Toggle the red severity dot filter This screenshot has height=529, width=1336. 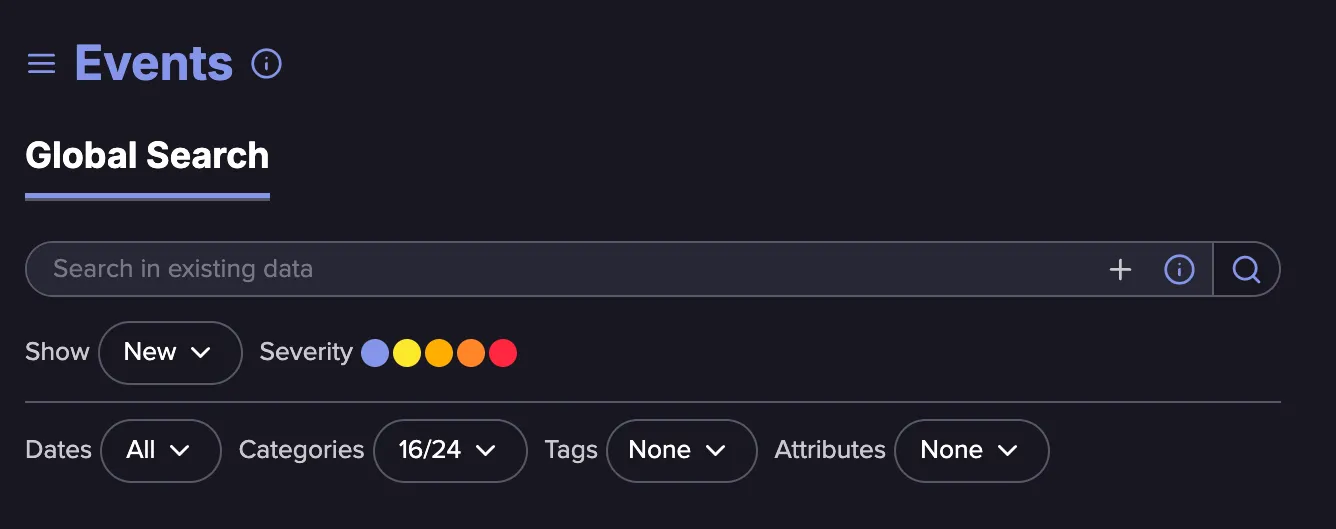coord(503,353)
